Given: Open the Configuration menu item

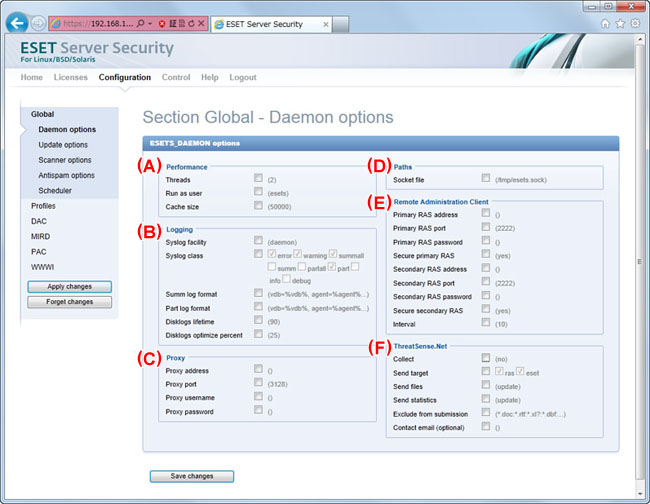Looking at the screenshot, I should point(125,77).
